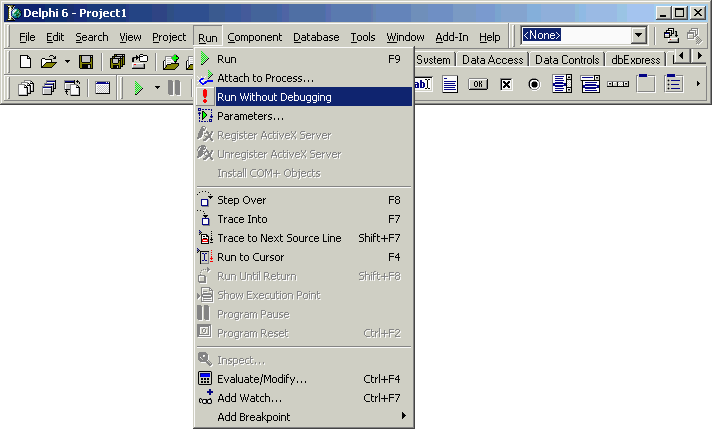Open the Tools menu
Screen dimensions: 712x429
[x=363, y=37]
